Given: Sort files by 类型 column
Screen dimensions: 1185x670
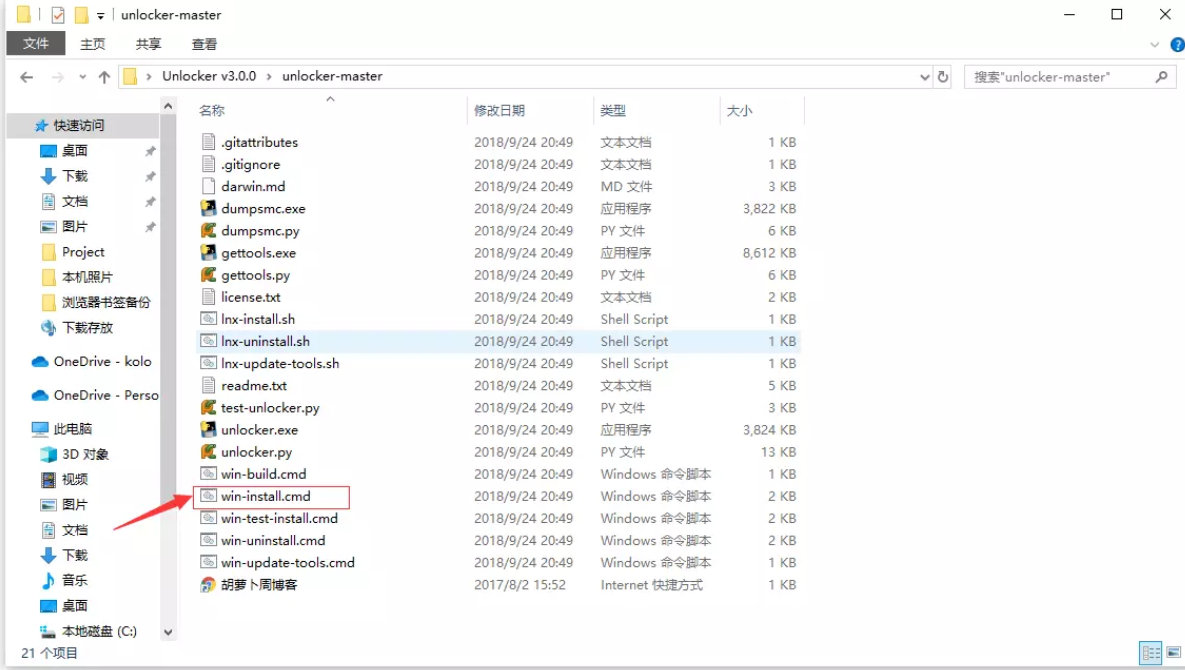Looking at the screenshot, I should [613, 110].
